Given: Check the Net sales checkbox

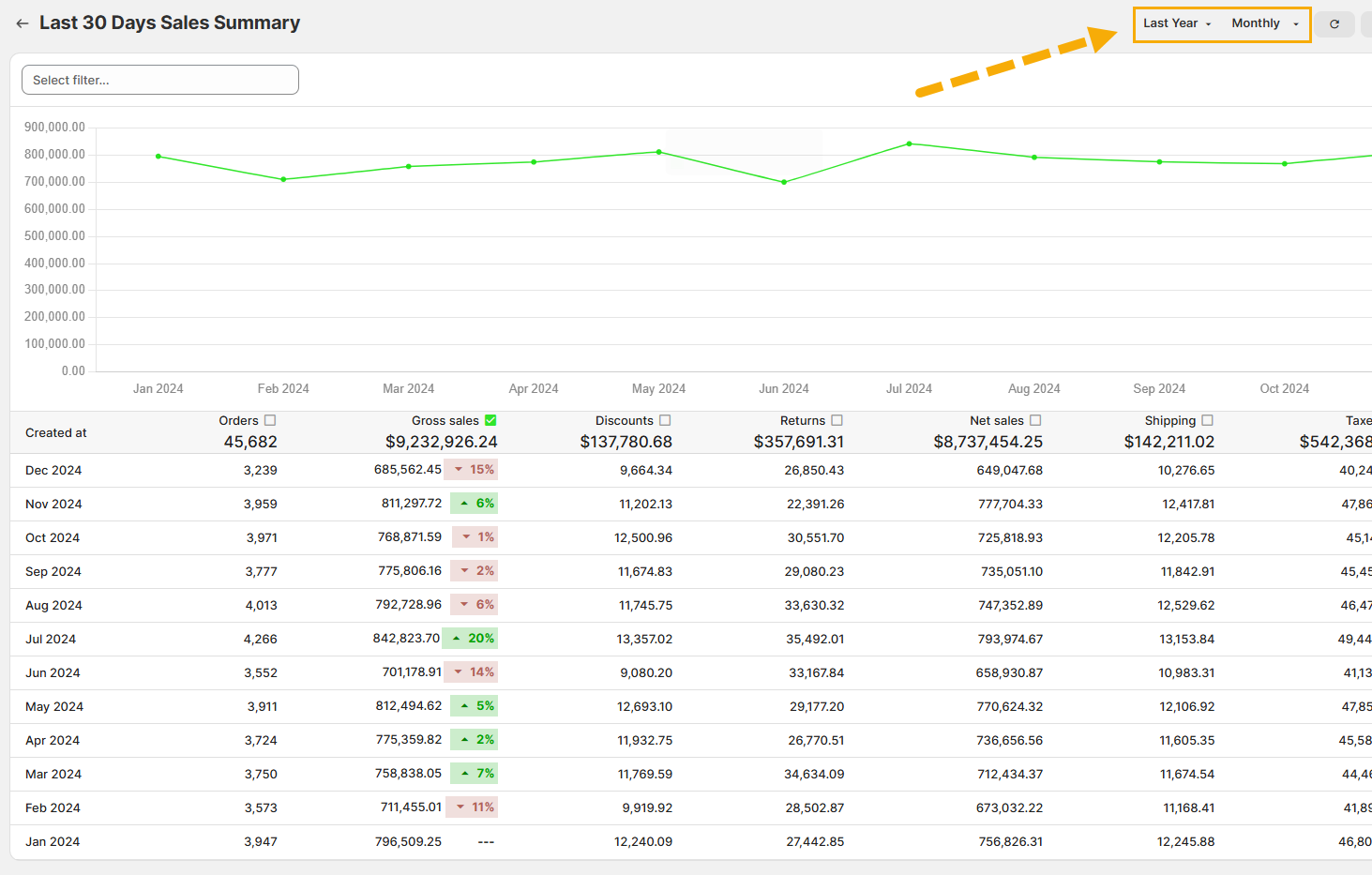Looking at the screenshot, I should click(1035, 421).
